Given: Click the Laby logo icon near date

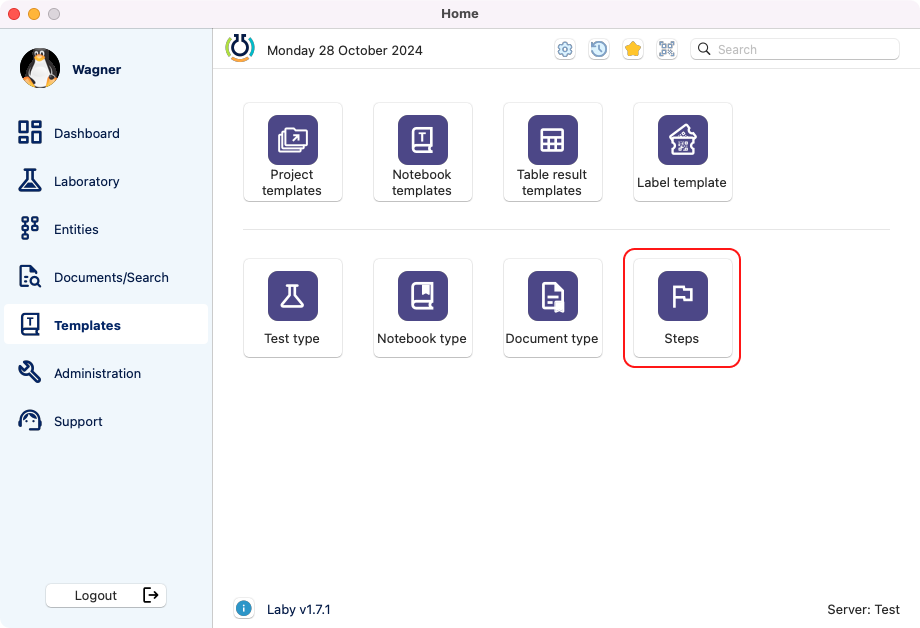Looking at the screenshot, I should click(x=240, y=48).
